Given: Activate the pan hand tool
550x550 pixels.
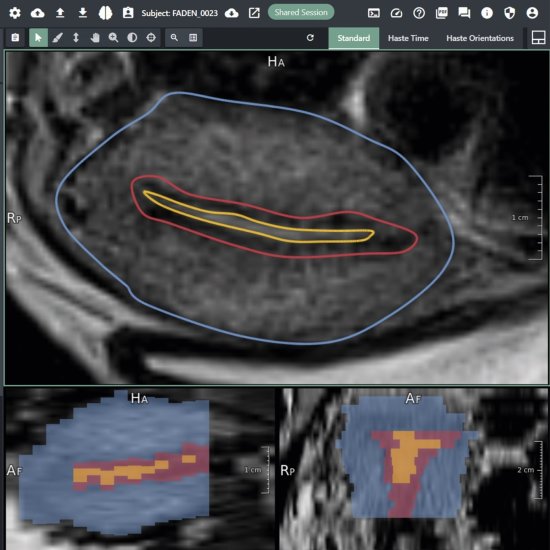Looking at the screenshot, I should pyautogui.click(x=95, y=38).
